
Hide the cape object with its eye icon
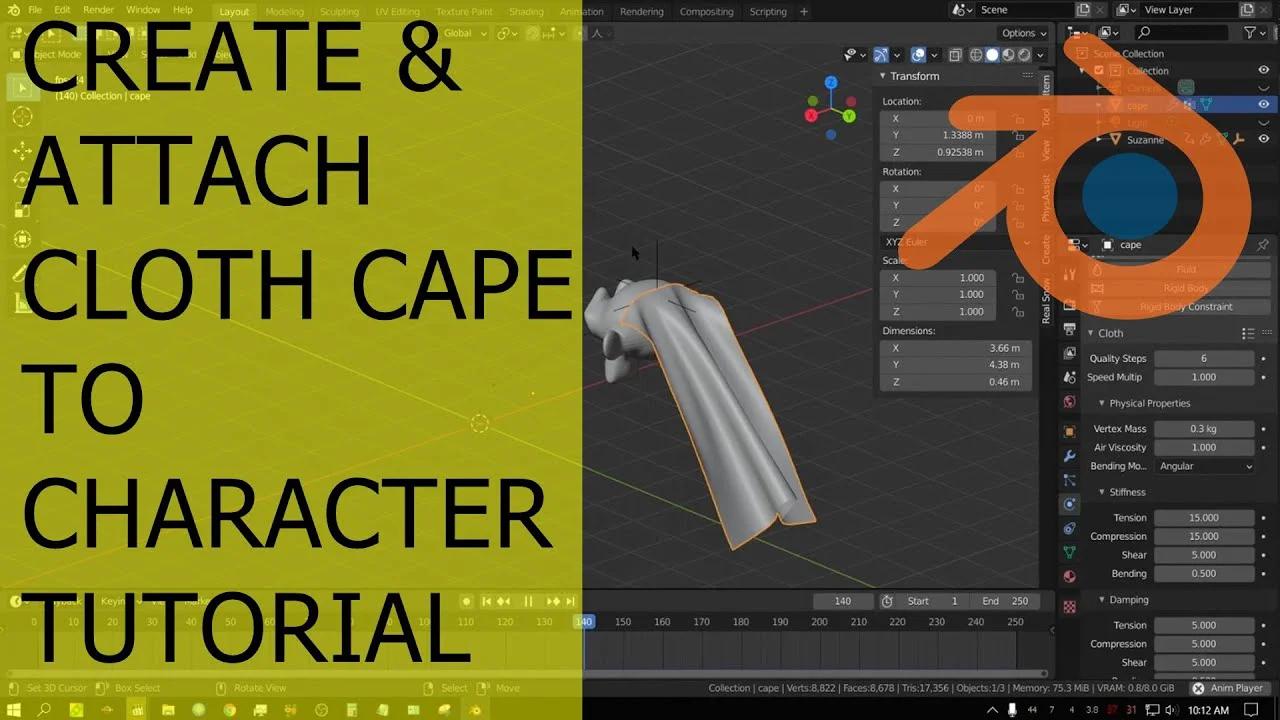(x=1264, y=104)
